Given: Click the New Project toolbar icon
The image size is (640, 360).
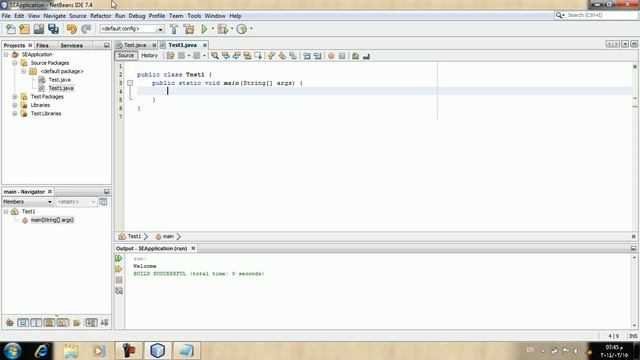Looking at the screenshot, I should tap(24, 29).
